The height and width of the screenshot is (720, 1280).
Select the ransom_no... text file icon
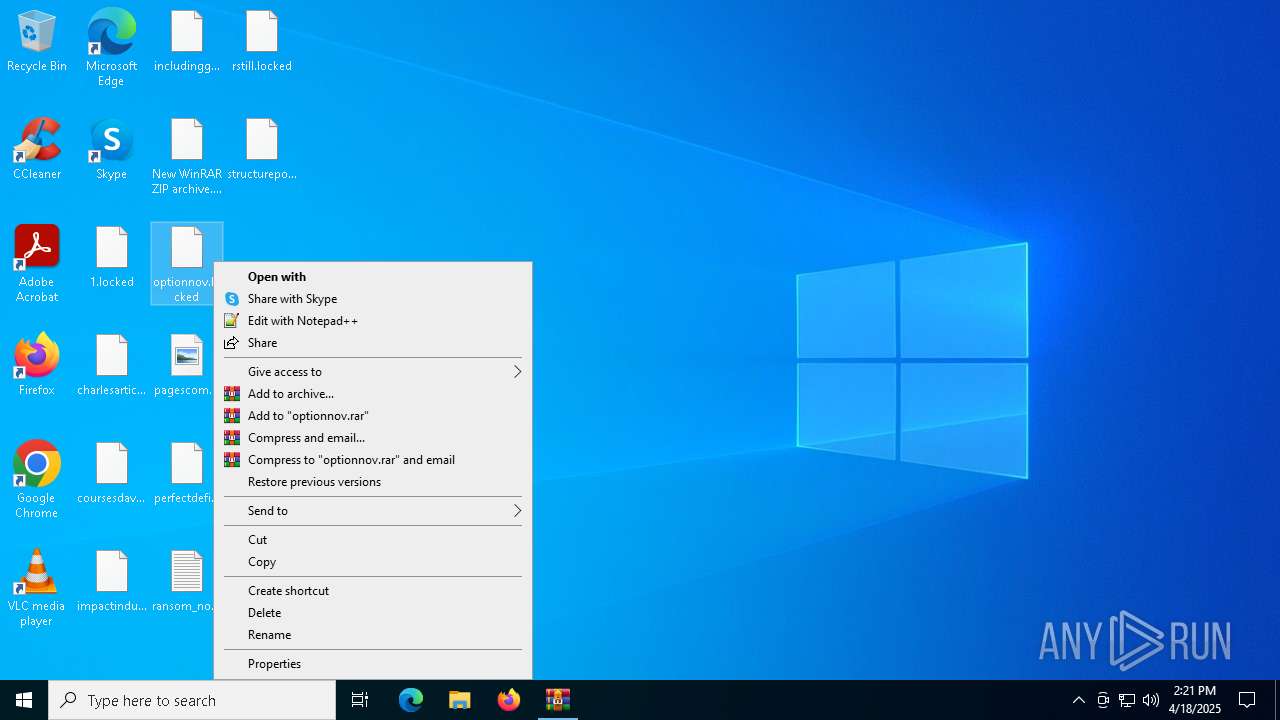pyautogui.click(x=185, y=581)
